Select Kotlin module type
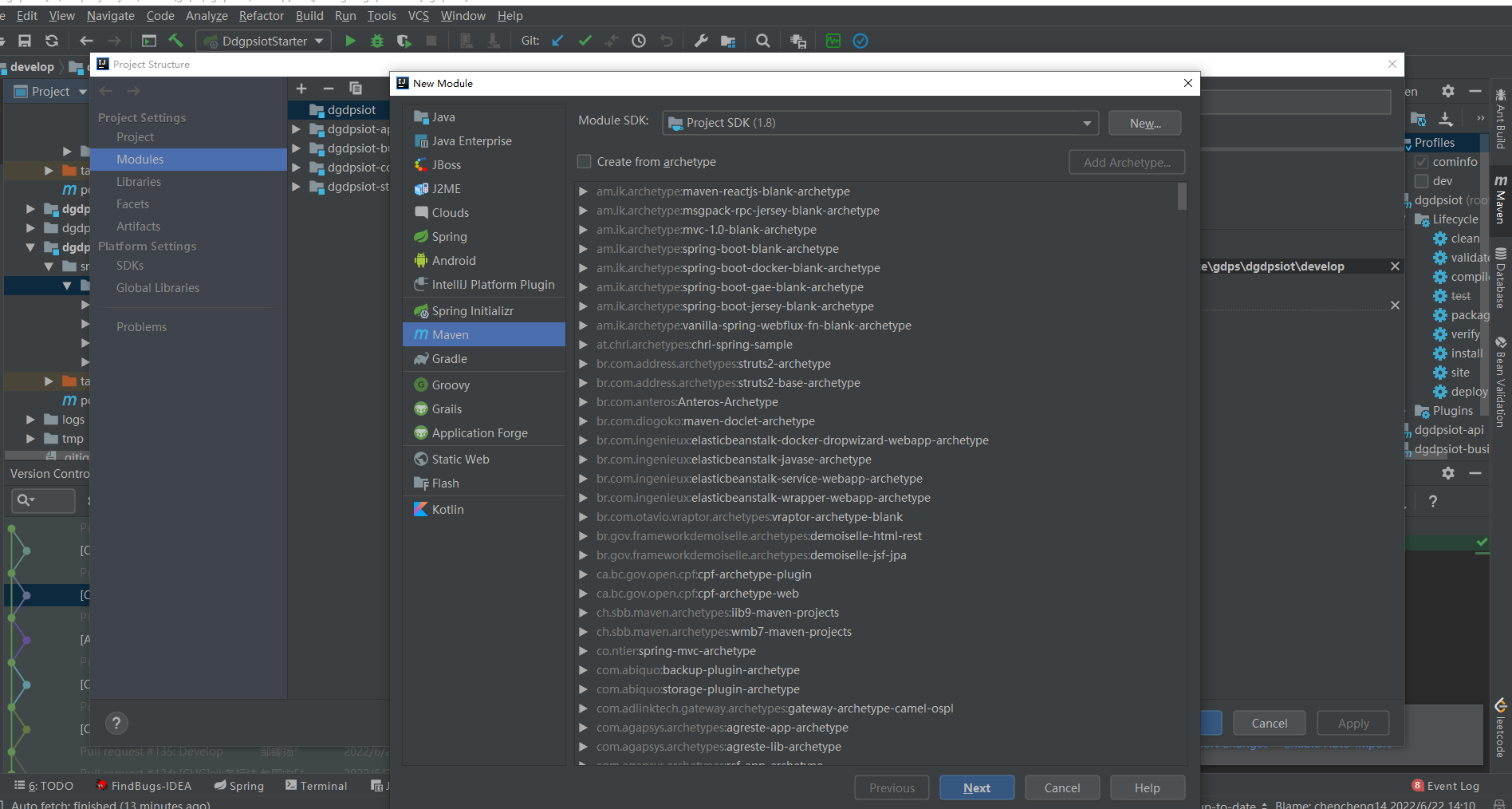The height and width of the screenshot is (809, 1512). pyautogui.click(x=484, y=510)
